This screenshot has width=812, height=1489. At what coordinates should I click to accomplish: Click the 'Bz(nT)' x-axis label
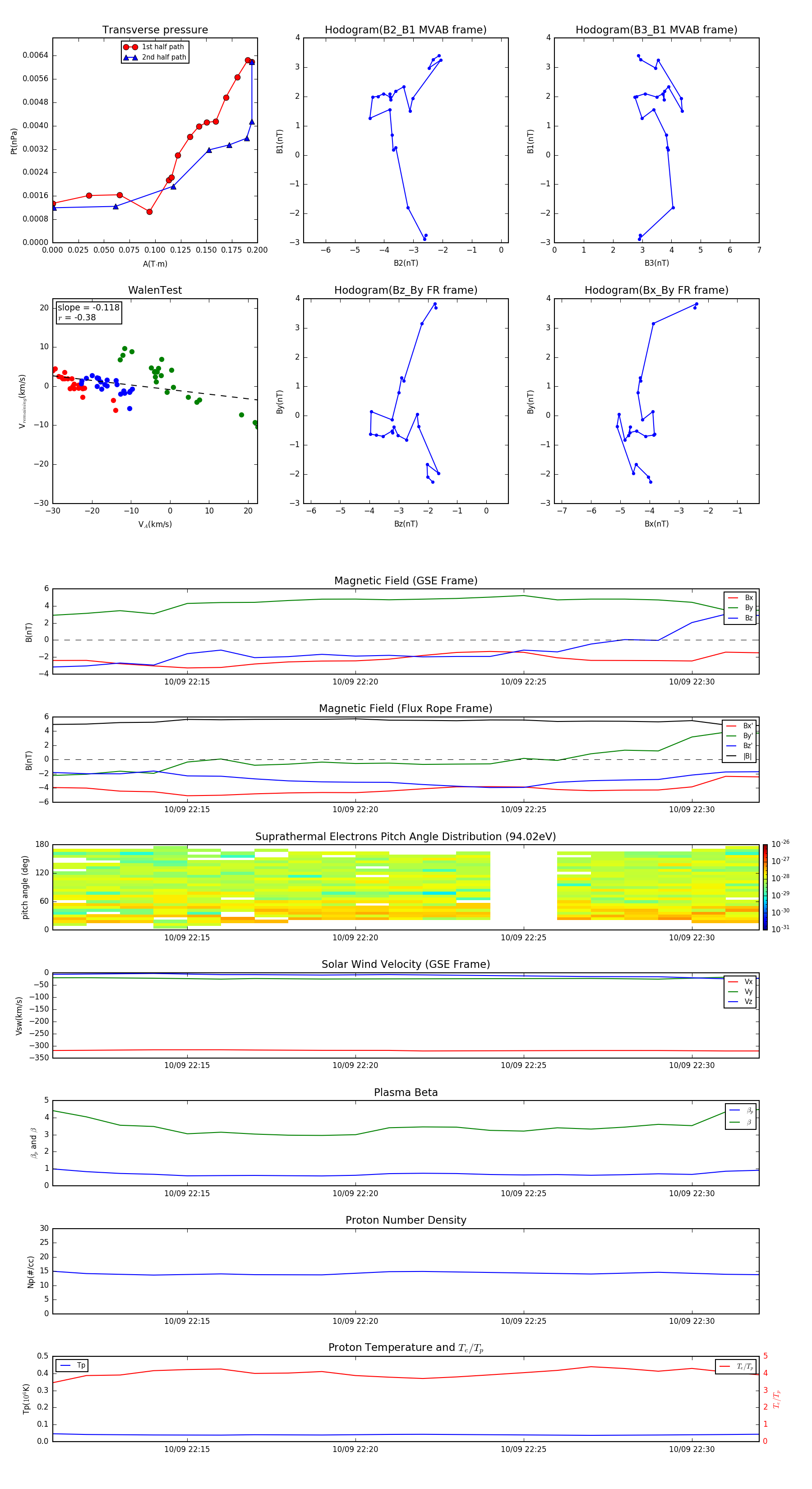[406, 524]
